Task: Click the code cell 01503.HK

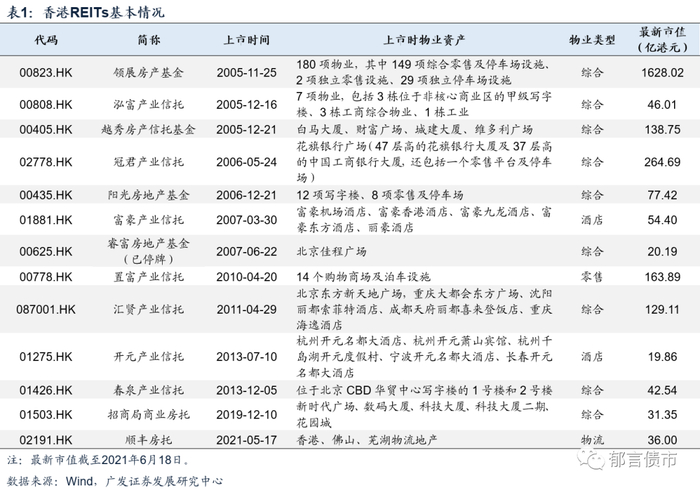Action: click(x=46, y=415)
